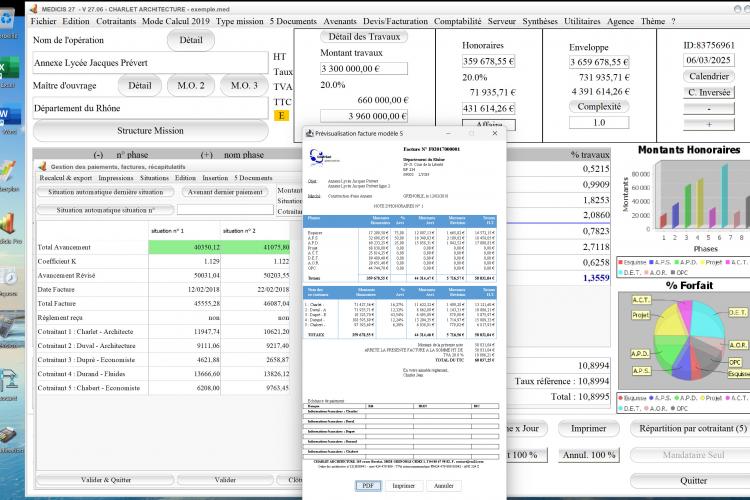Launch the Medicis Pro desktop shortcut
Screen dimensions: 750x500
tap(8, 225)
